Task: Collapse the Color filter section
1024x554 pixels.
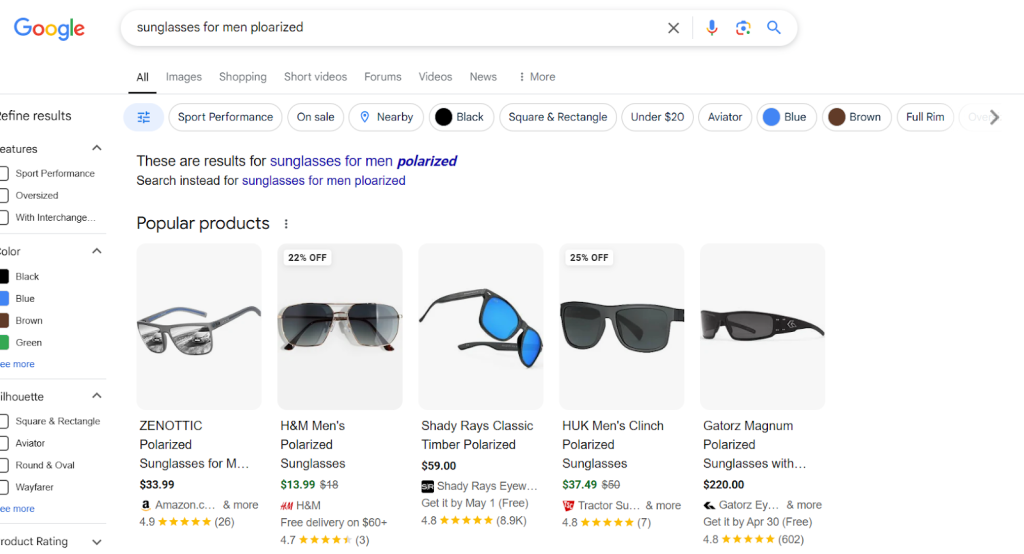Action: click(x=97, y=251)
